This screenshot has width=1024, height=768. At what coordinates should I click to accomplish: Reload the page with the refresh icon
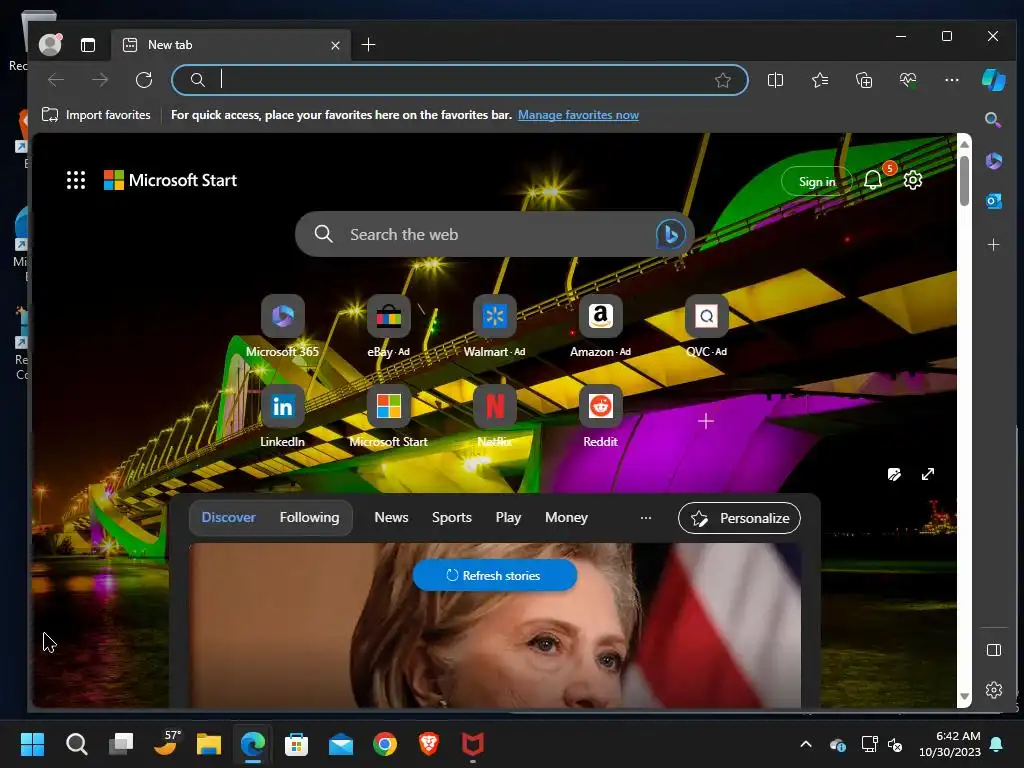[x=144, y=80]
